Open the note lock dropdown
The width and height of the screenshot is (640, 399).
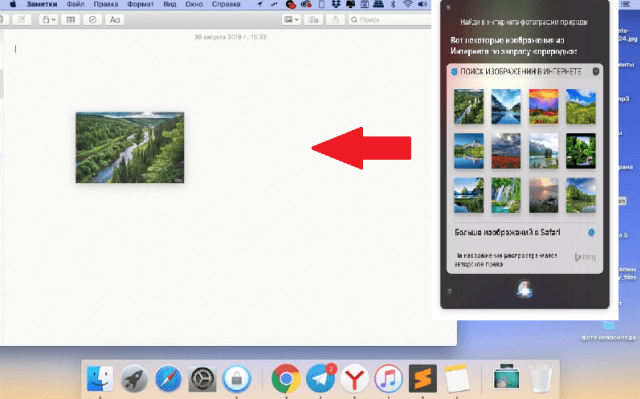(x=48, y=20)
